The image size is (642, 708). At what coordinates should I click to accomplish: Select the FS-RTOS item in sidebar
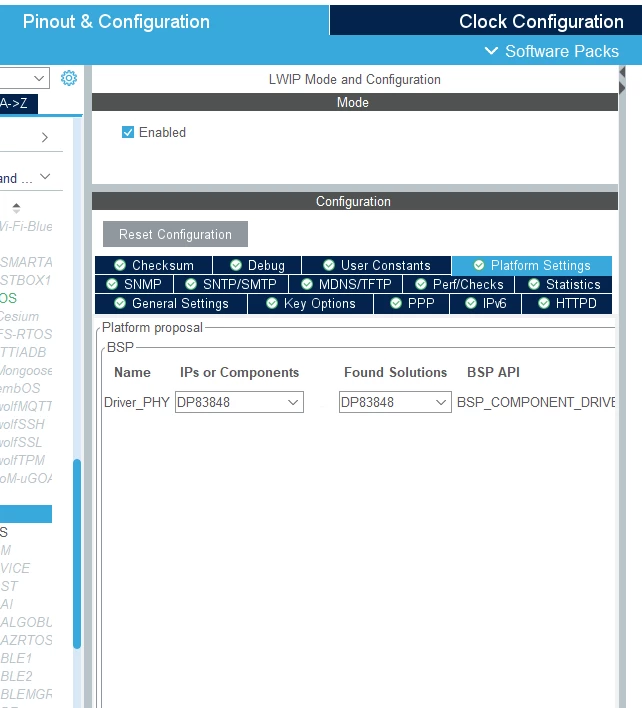[26, 334]
